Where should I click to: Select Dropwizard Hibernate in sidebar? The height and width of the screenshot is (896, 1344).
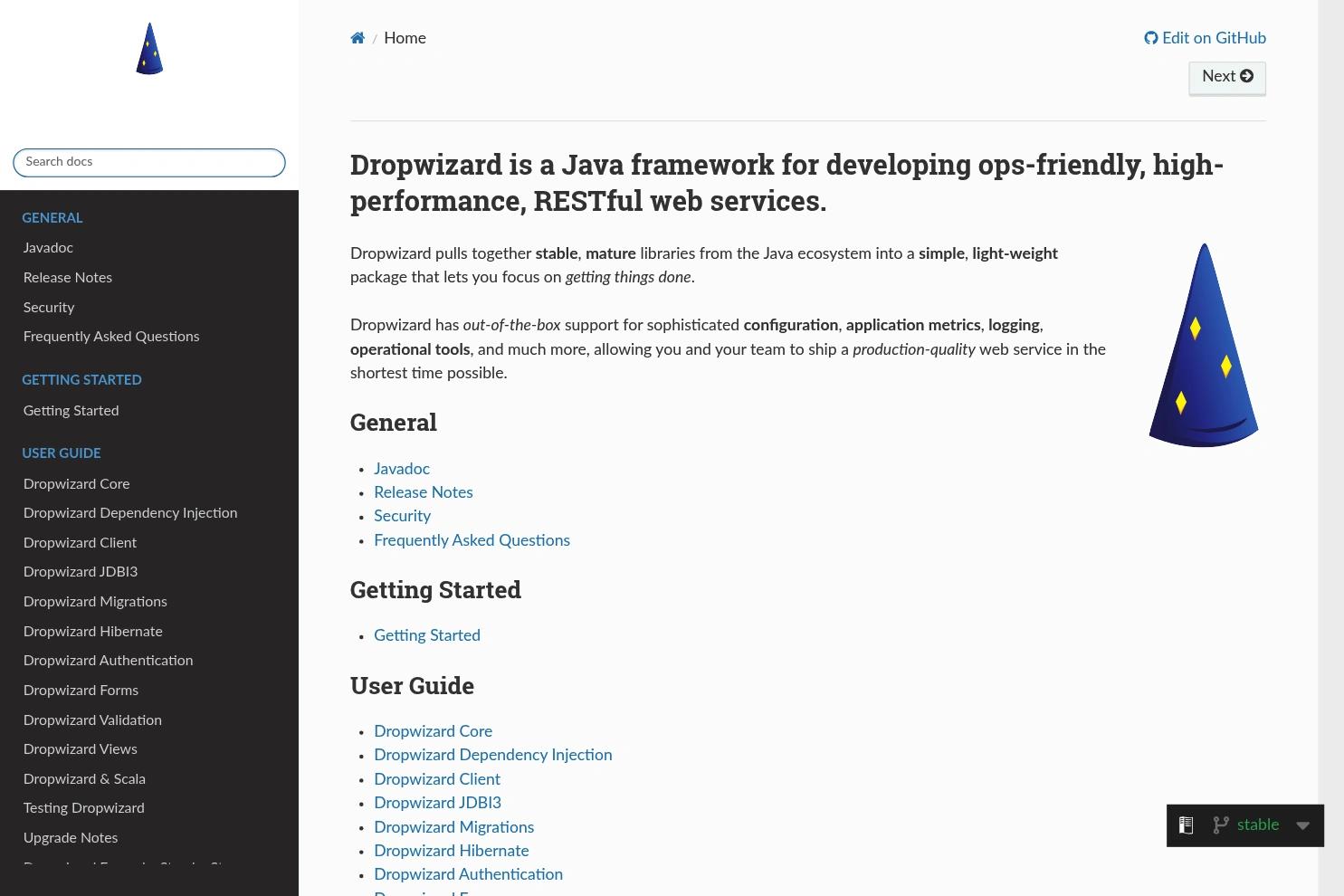click(93, 632)
